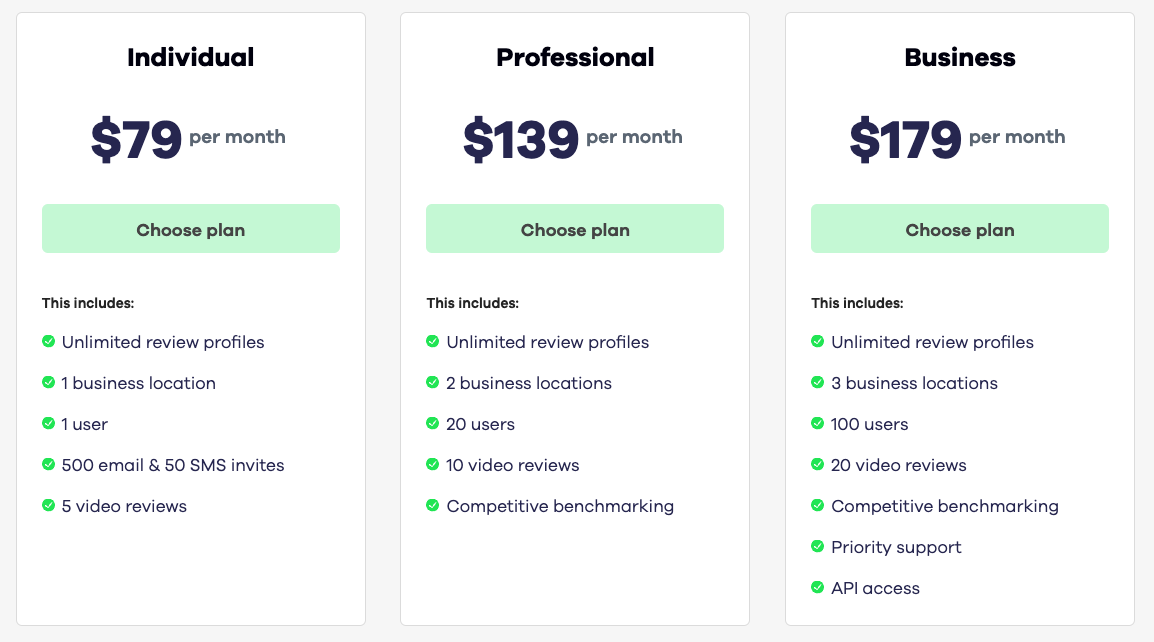Choose the Business plan
Screen dimensions: 1154x642
click(959, 228)
